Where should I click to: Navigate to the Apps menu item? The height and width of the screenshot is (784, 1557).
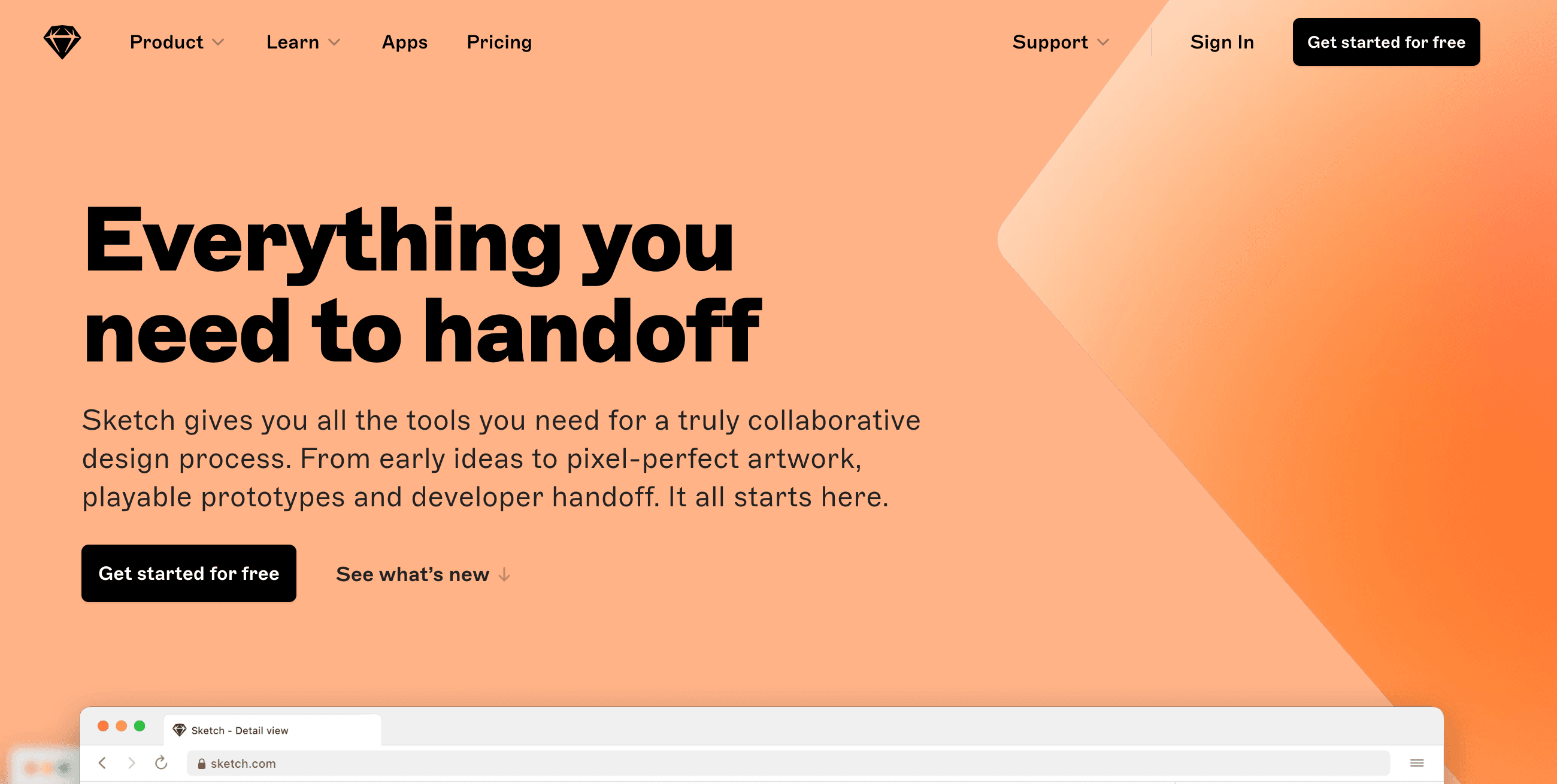coord(405,42)
